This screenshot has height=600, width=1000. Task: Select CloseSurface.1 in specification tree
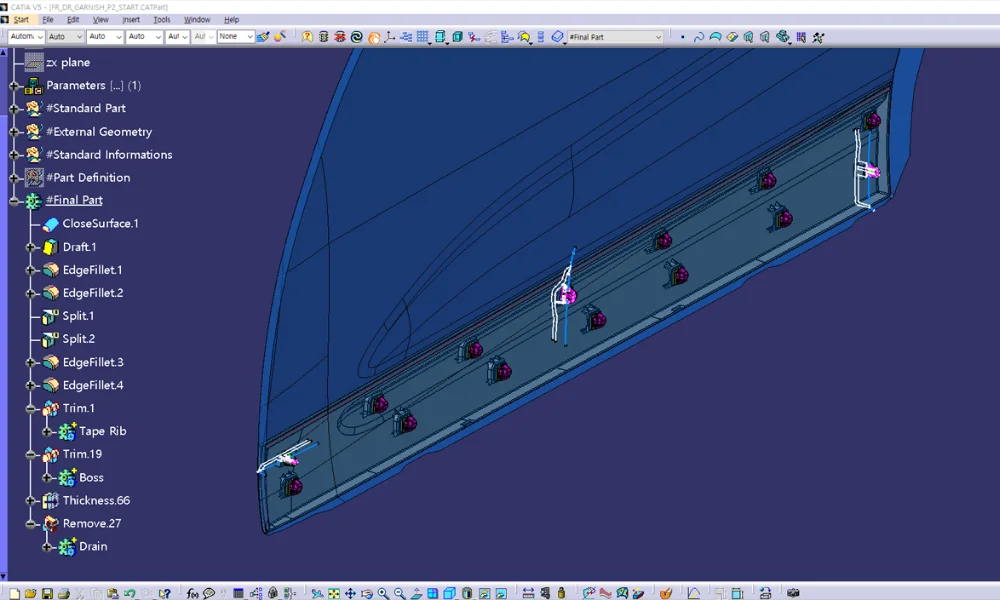point(100,224)
